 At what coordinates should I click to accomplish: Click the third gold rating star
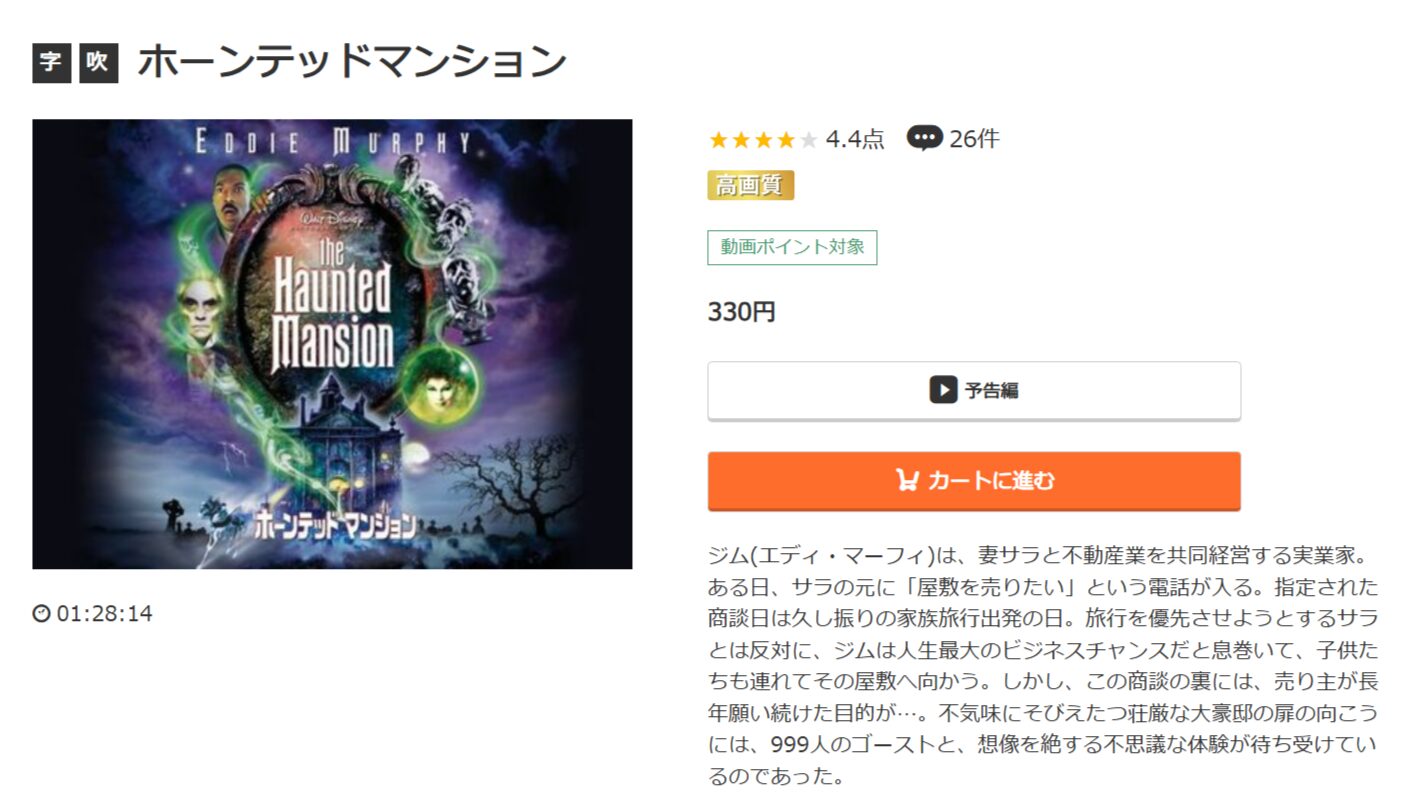764,140
